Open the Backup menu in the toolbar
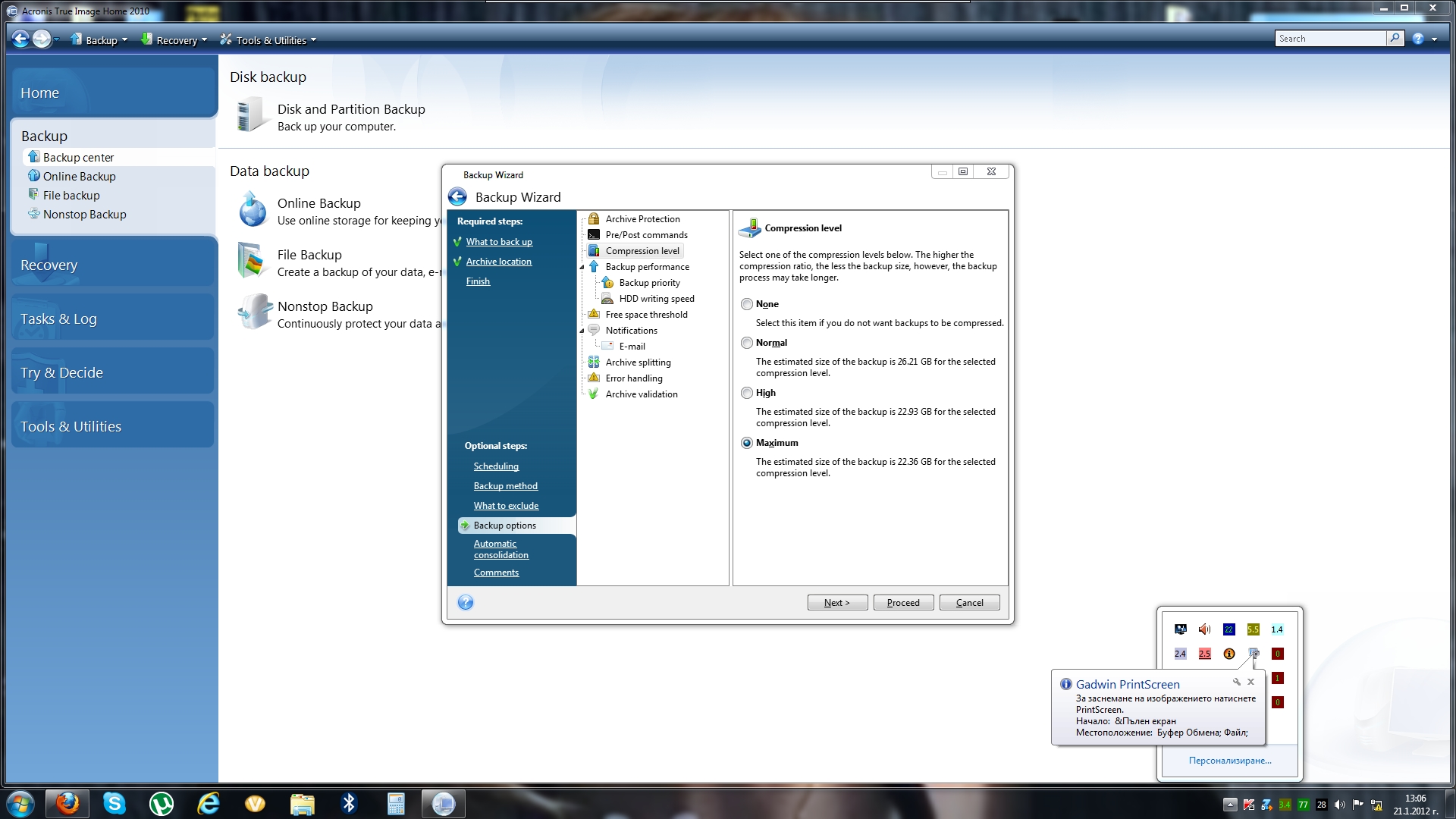 [99, 40]
